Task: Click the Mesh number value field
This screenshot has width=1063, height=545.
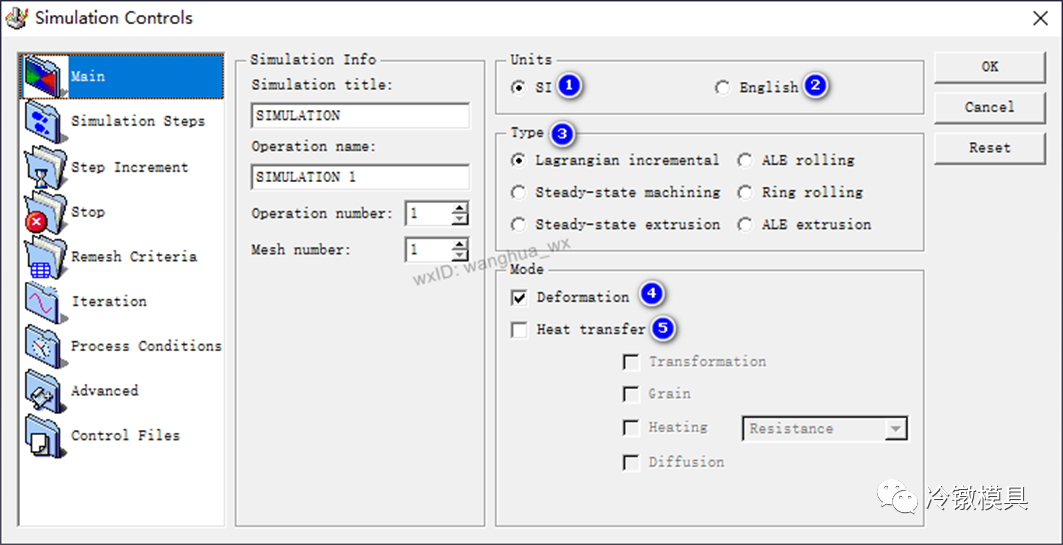Action: (x=428, y=250)
